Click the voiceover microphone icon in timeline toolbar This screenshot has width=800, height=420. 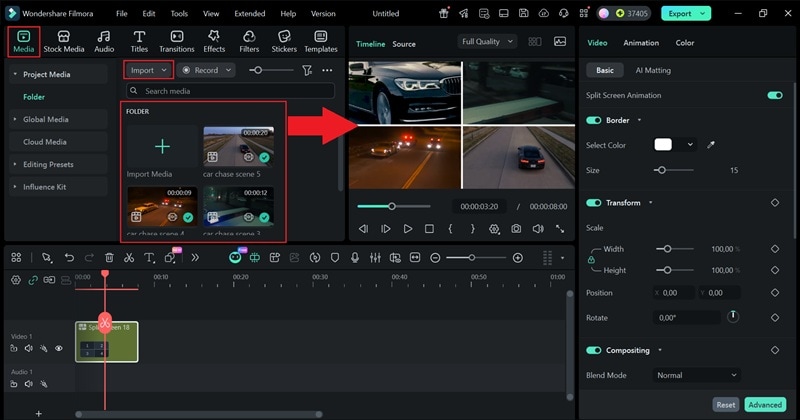(x=355, y=258)
